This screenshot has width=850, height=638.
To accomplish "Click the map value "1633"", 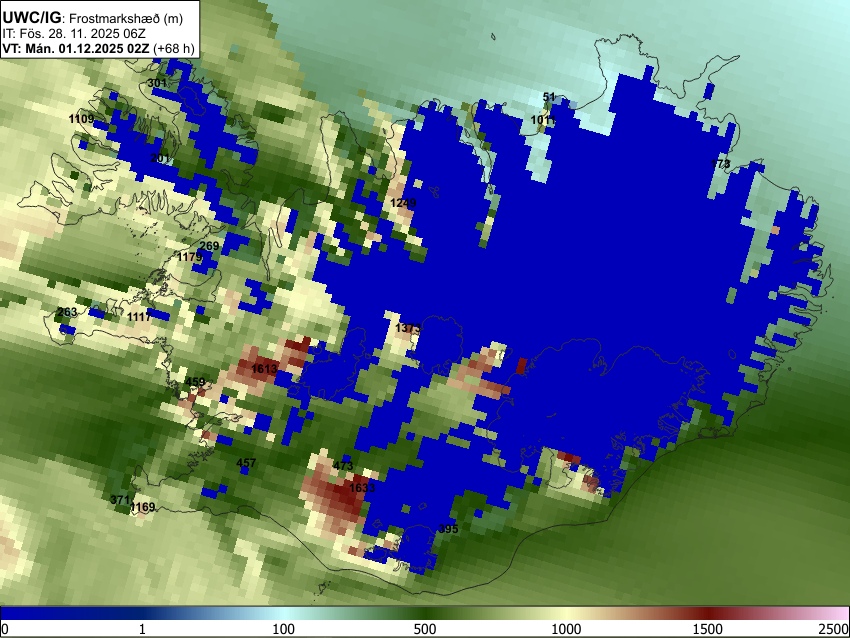I will pos(362,488).
